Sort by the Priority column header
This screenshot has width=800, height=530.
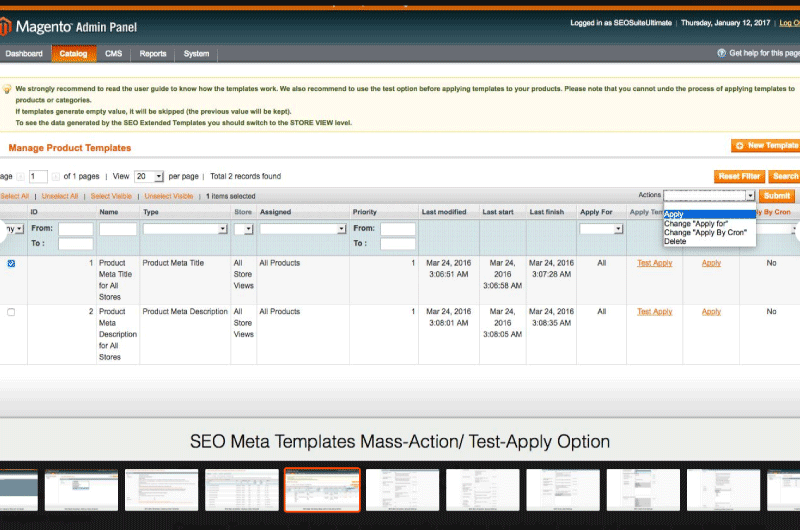click(365, 212)
